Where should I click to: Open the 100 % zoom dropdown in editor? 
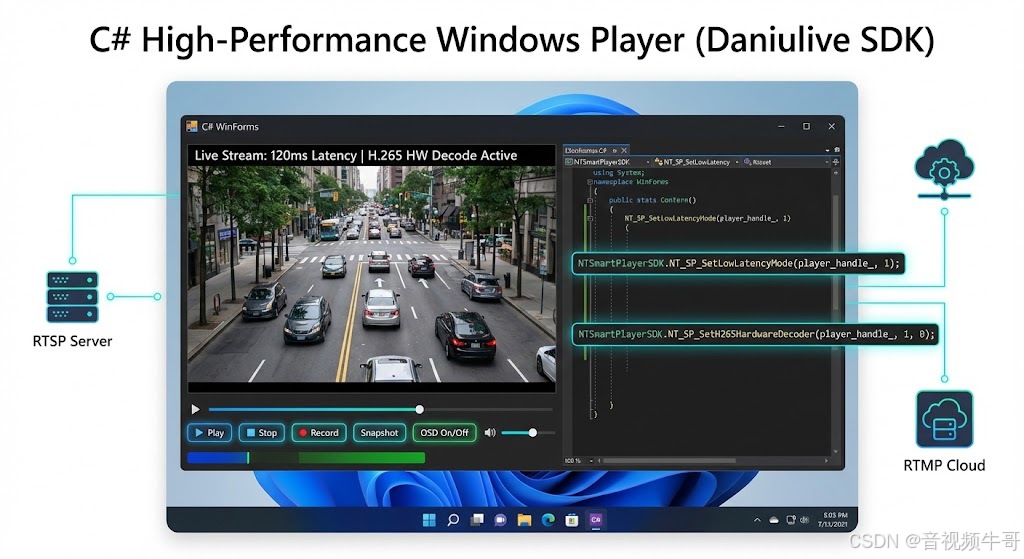click(x=579, y=460)
